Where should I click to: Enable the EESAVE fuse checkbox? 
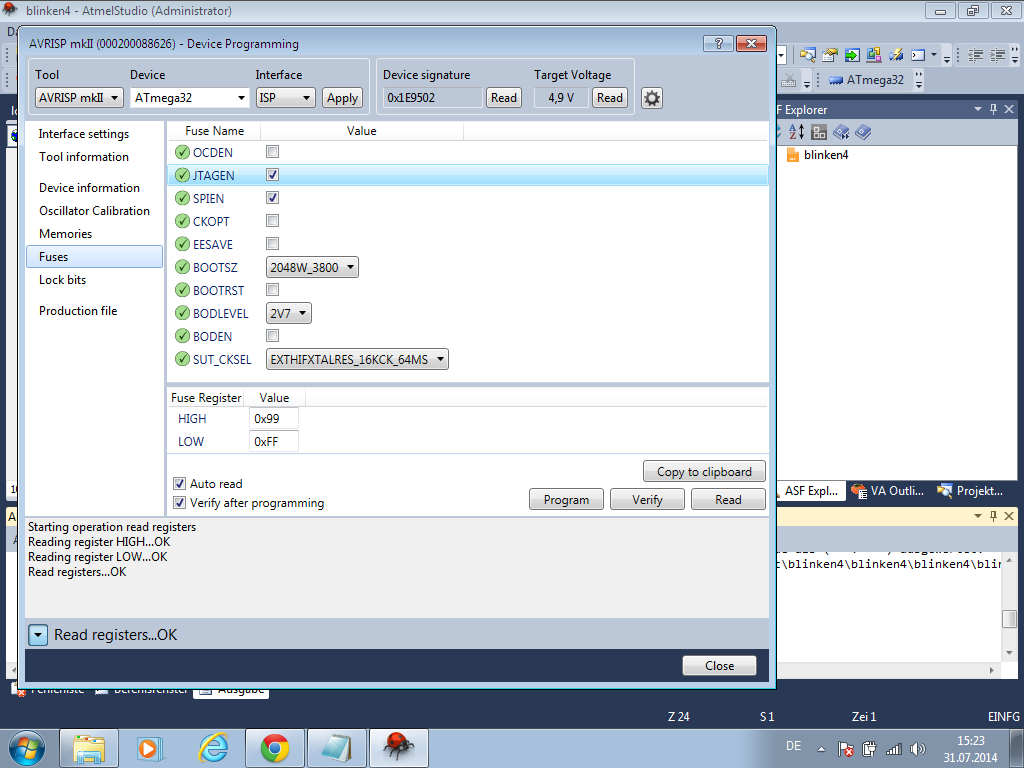[x=272, y=244]
